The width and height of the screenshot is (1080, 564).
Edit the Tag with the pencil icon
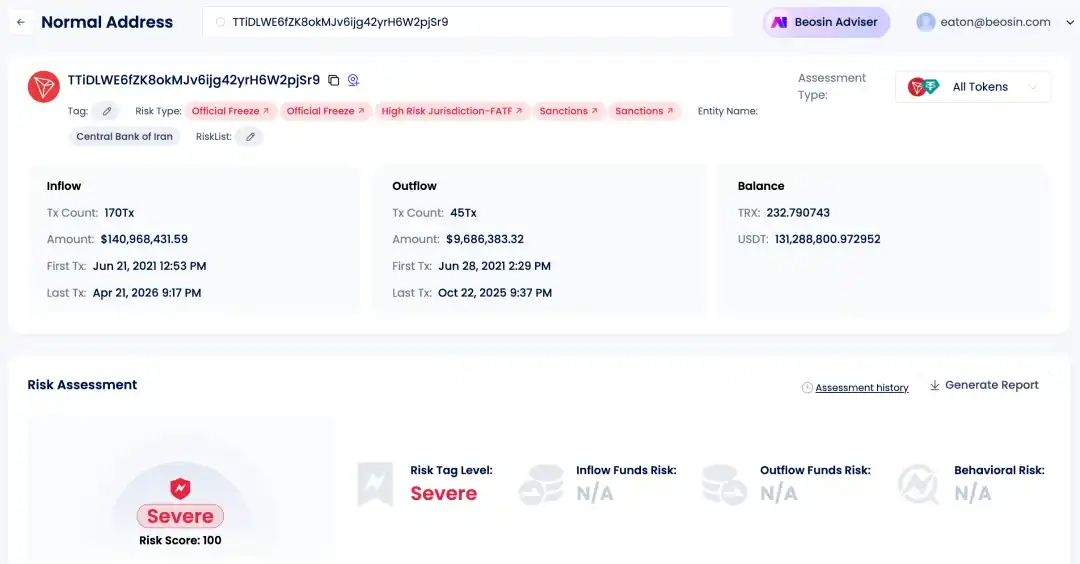107,111
